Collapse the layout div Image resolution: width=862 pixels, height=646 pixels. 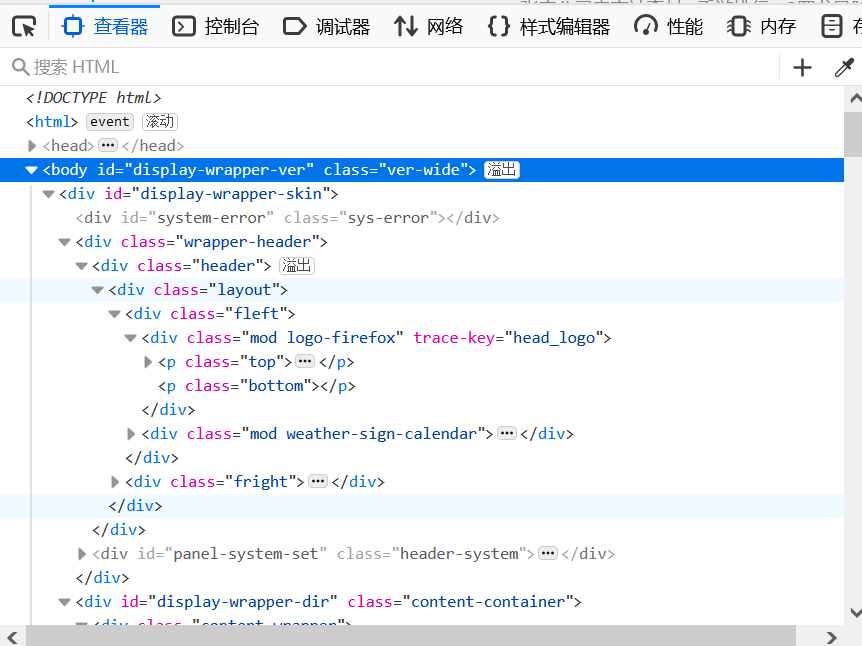[98, 290]
